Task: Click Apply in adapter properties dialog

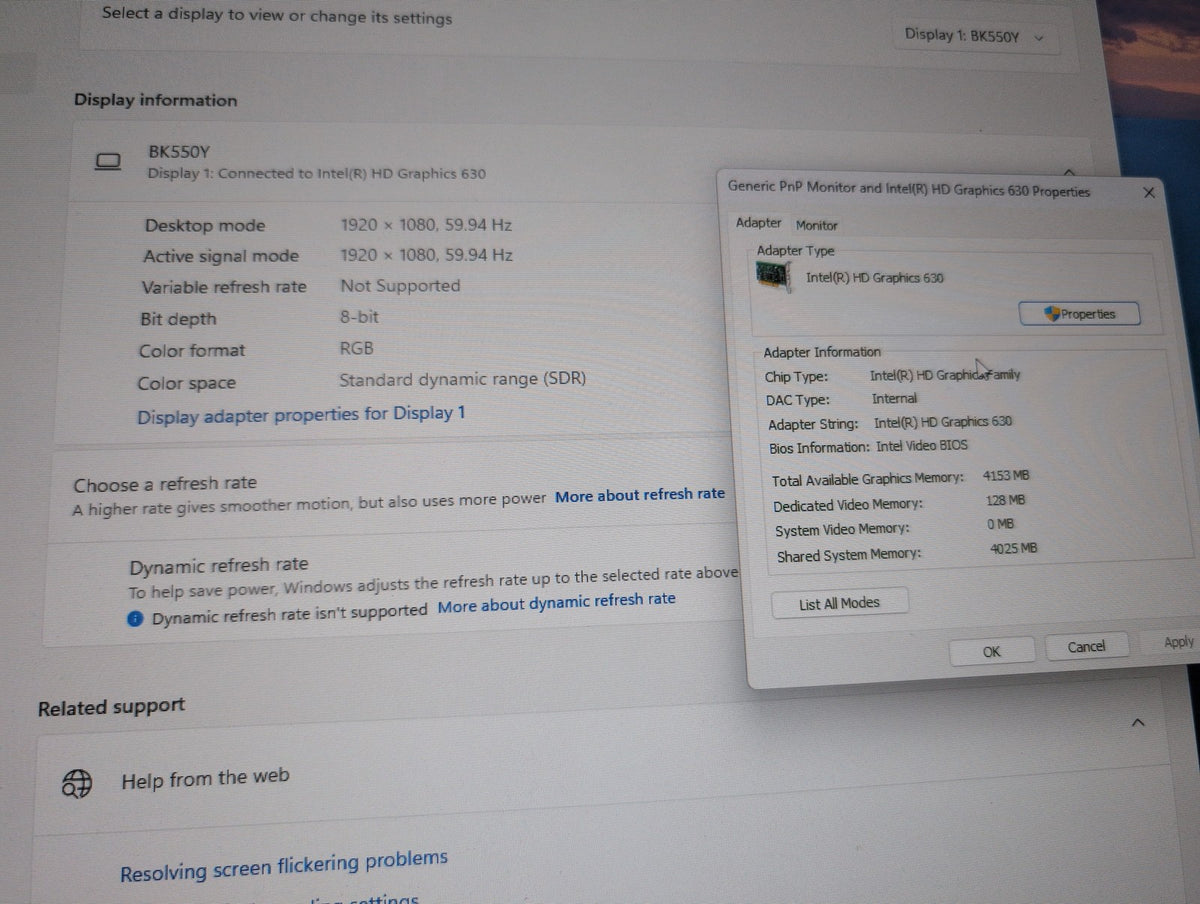Action: (x=1178, y=642)
